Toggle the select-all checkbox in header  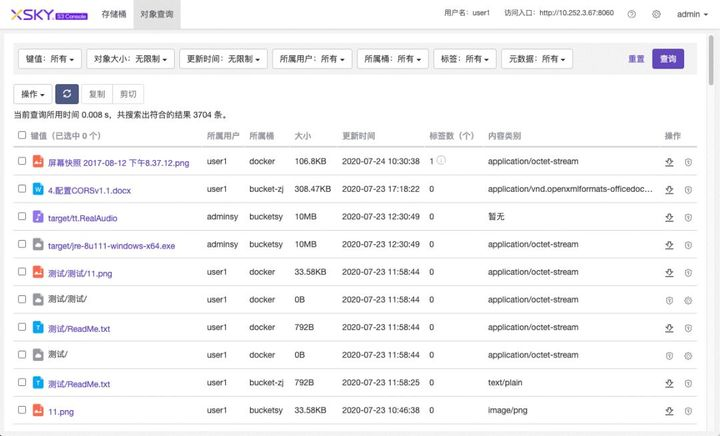click(22, 135)
